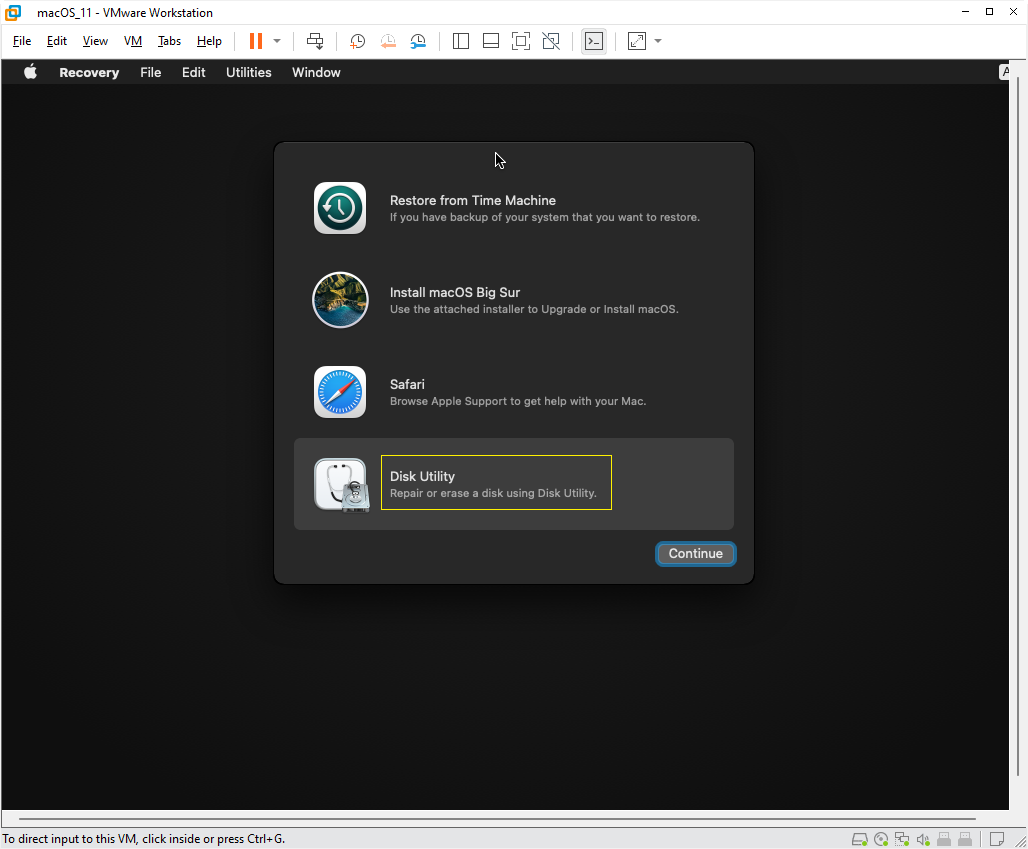Toggle the thumbnail bar icon
This screenshot has width=1028, height=849.
click(x=491, y=41)
